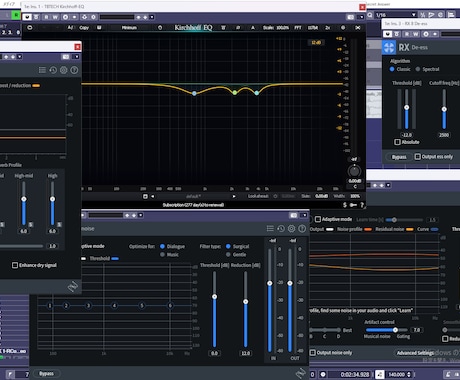Click the RX De-ess plugin logo icon
The width and height of the screenshot is (460, 380).
pyautogui.click(x=389, y=47)
